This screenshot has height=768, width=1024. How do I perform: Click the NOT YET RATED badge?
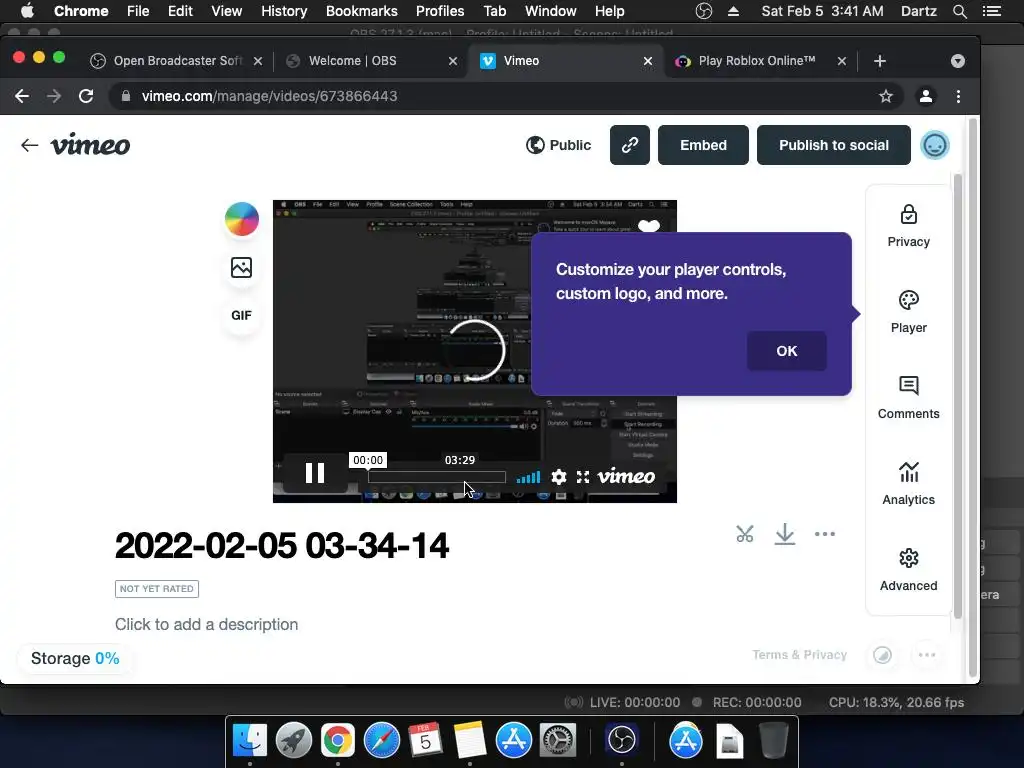(x=157, y=588)
